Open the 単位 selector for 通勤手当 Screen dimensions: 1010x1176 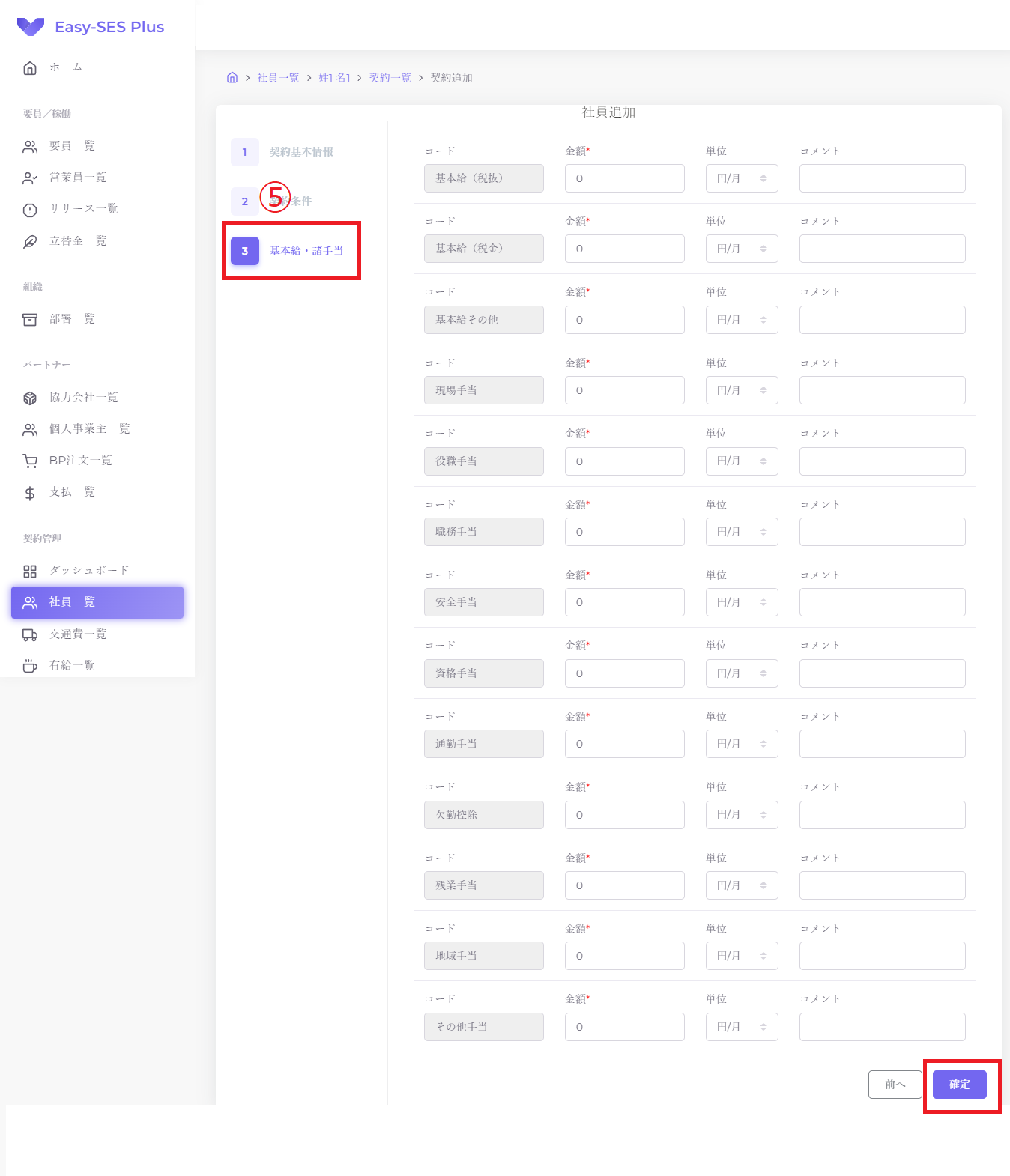pos(741,744)
